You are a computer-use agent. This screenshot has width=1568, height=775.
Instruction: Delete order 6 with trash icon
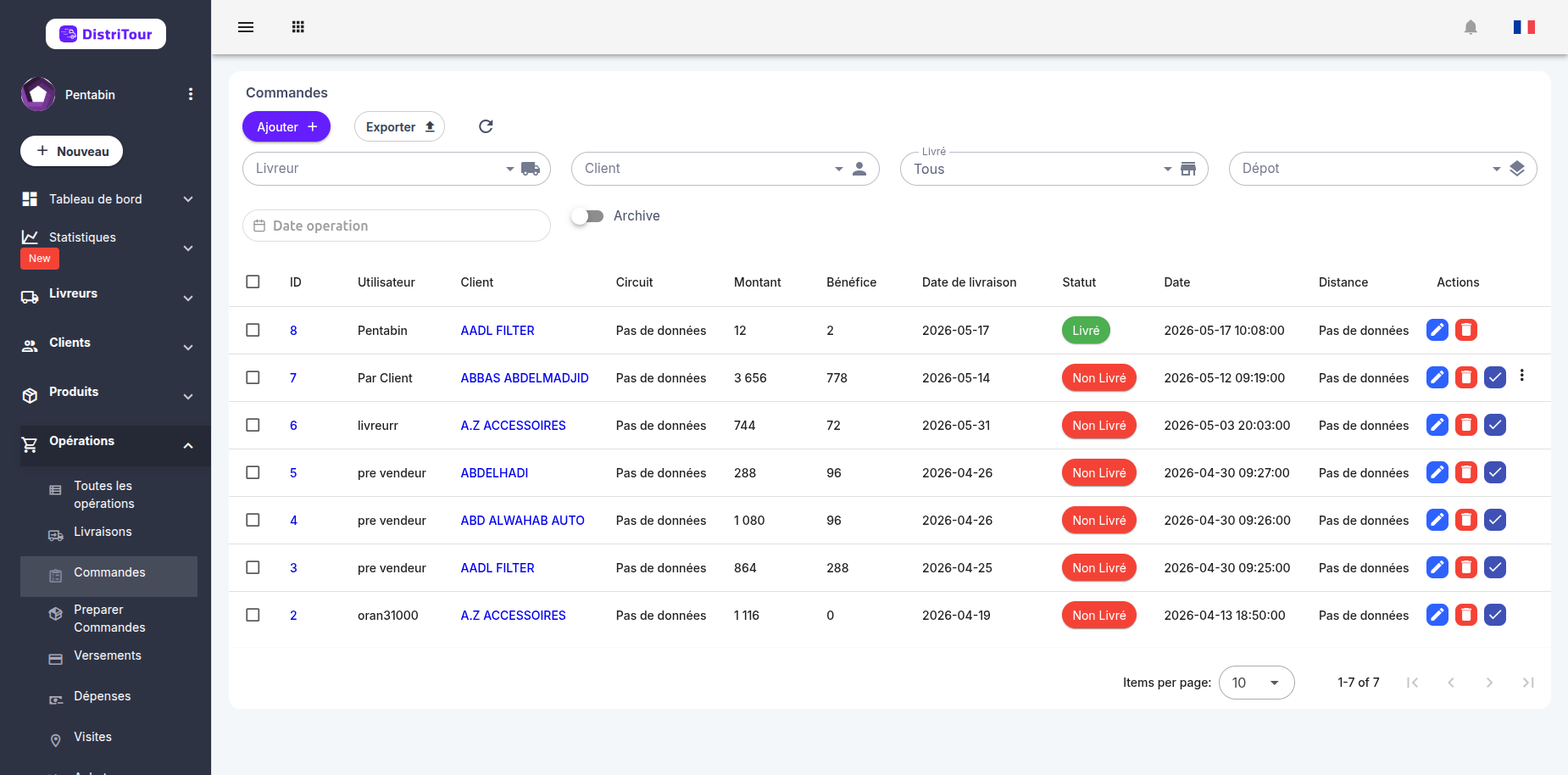(1466, 425)
